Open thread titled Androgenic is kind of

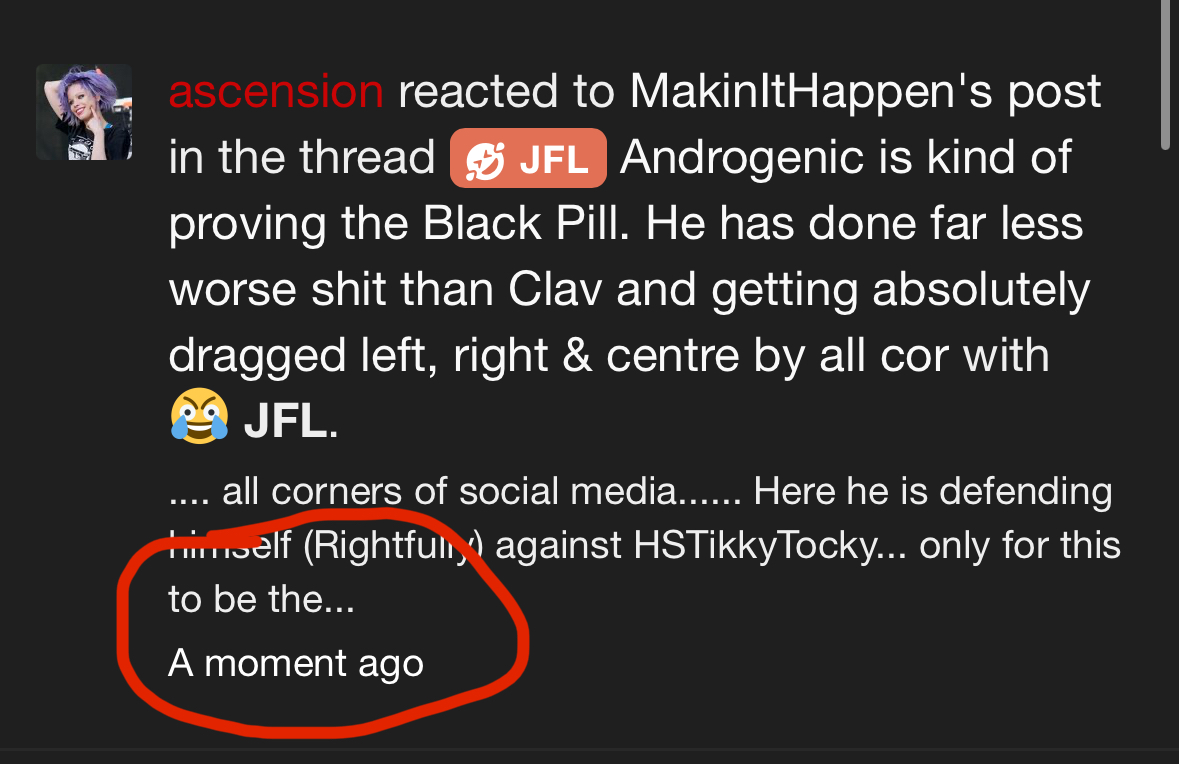(846, 157)
